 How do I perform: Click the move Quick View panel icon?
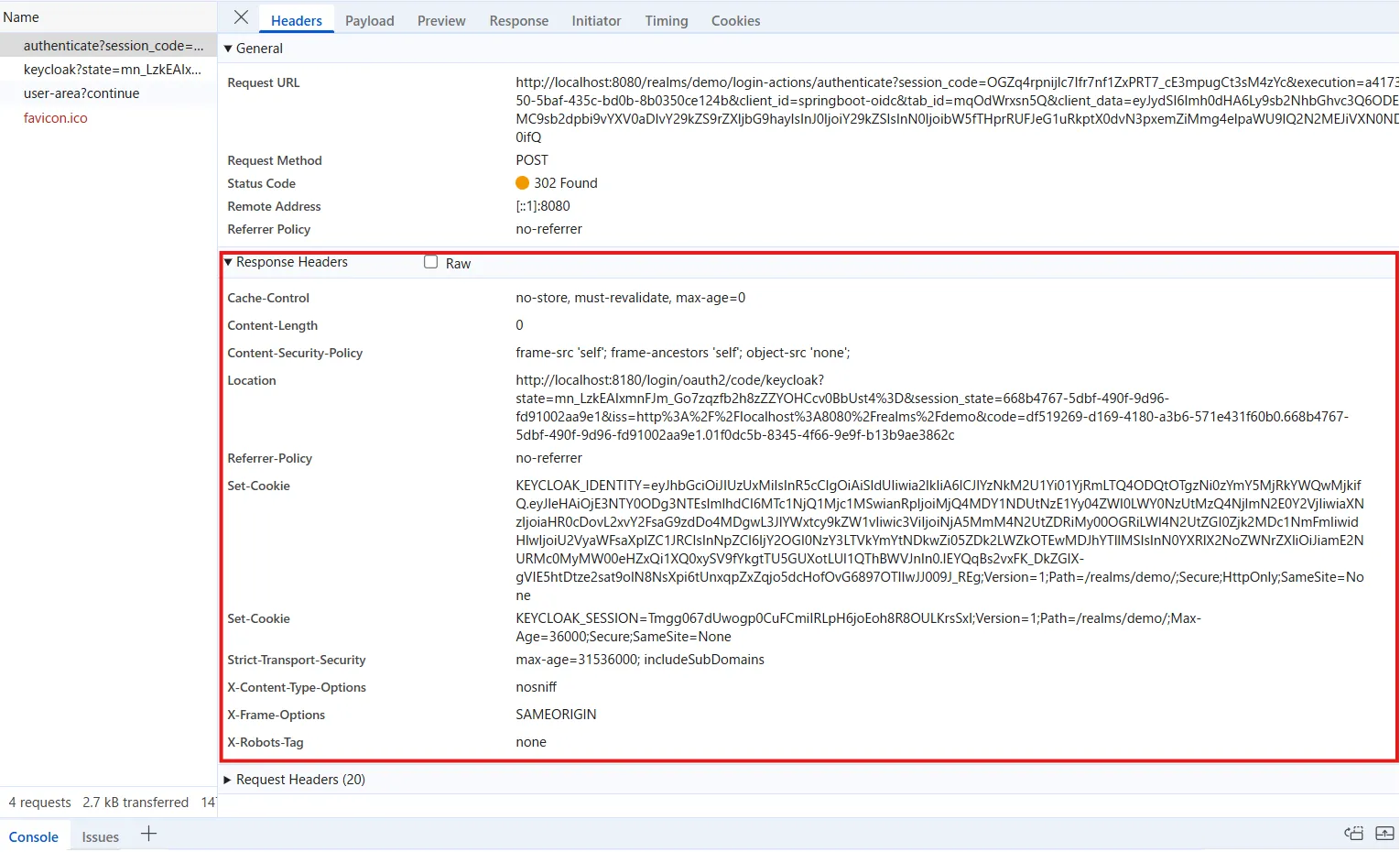(x=1353, y=834)
